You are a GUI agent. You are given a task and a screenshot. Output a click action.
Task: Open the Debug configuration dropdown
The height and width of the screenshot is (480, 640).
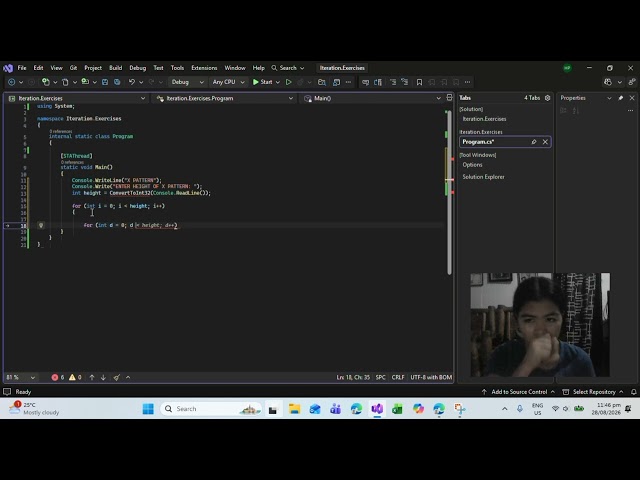point(187,82)
